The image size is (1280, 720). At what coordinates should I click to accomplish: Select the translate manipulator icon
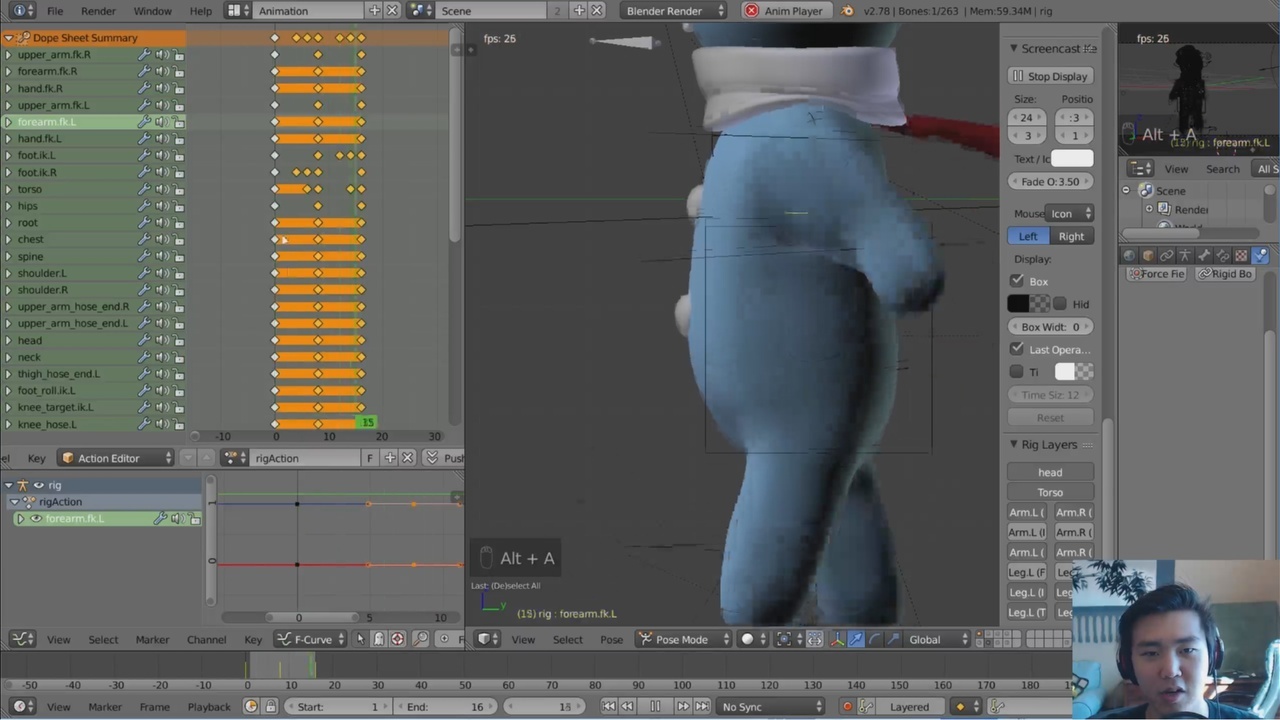point(856,639)
